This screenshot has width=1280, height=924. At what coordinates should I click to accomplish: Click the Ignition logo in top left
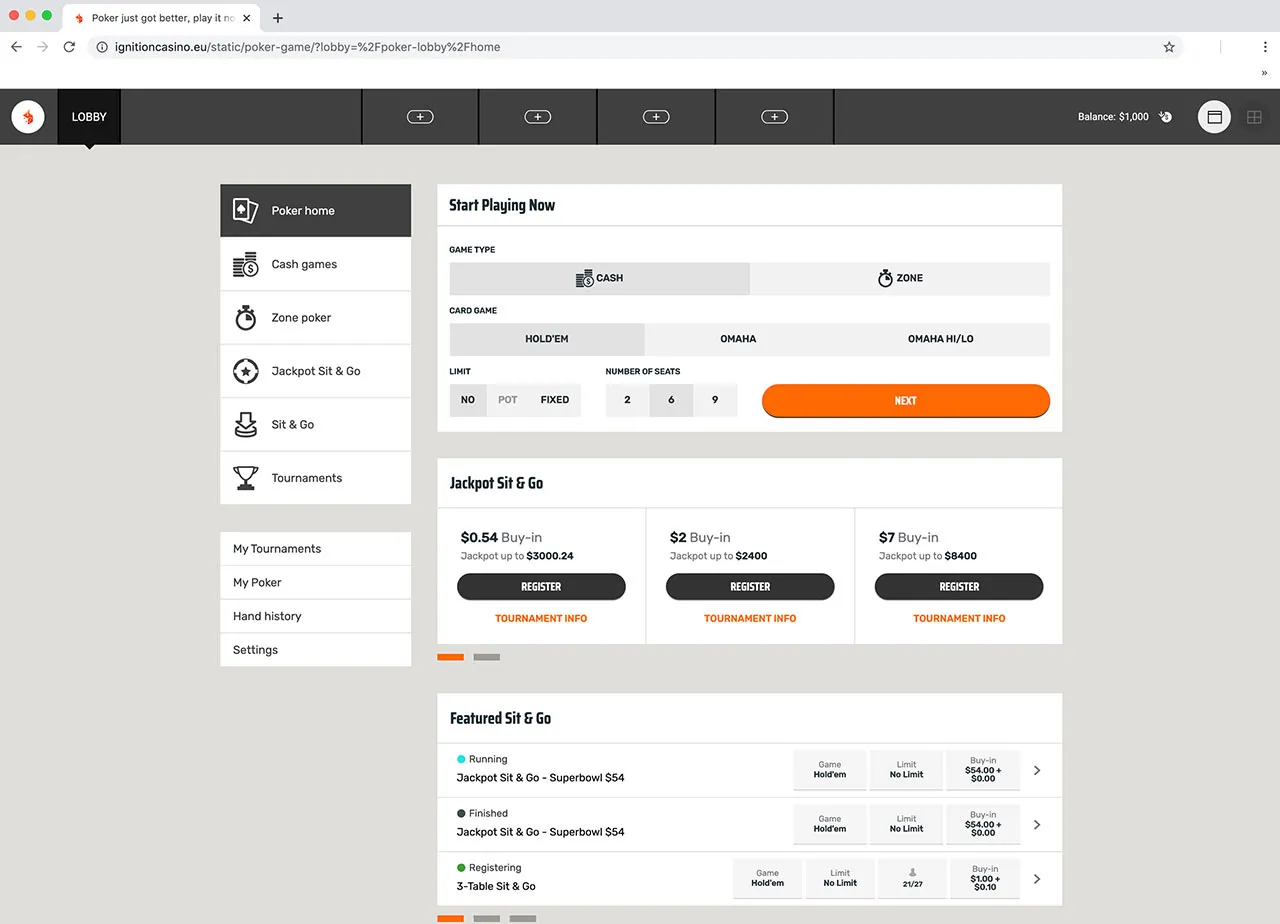28,116
